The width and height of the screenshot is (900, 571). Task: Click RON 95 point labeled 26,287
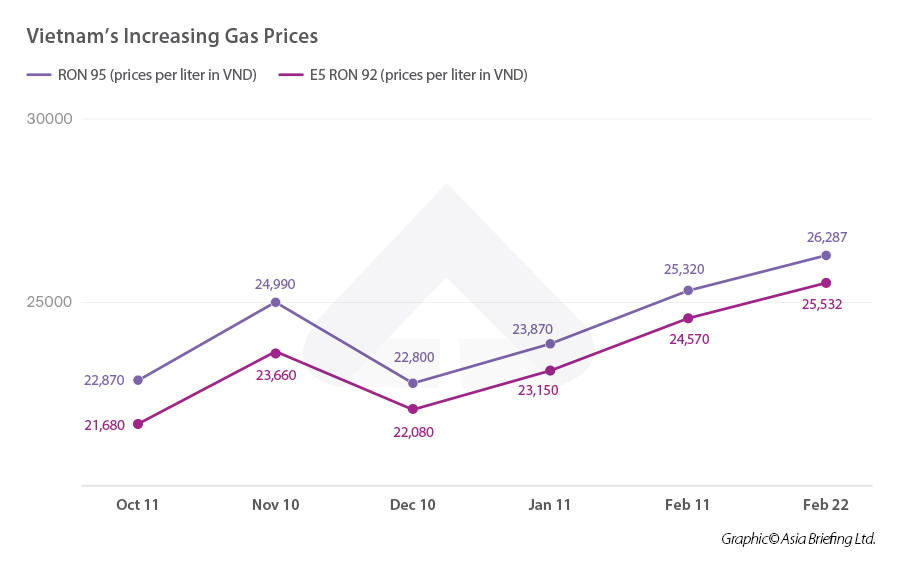[826, 255]
